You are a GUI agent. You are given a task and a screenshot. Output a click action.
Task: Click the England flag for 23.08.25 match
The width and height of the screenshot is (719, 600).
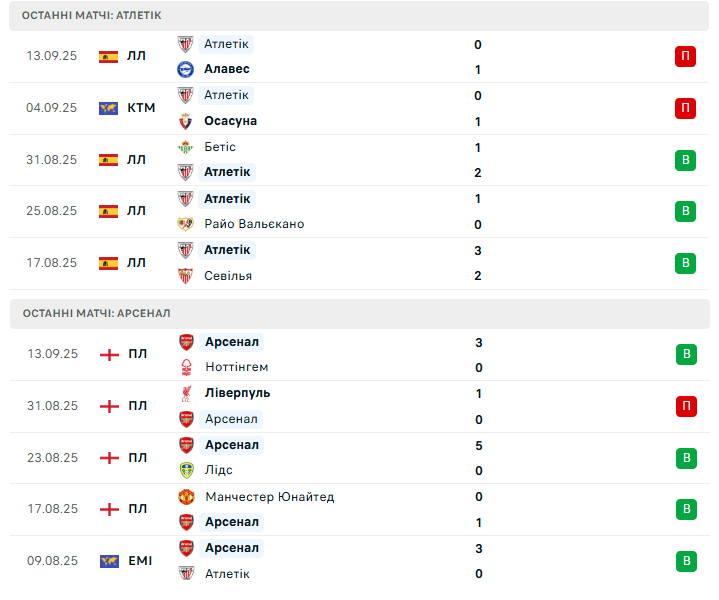tap(109, 458)
